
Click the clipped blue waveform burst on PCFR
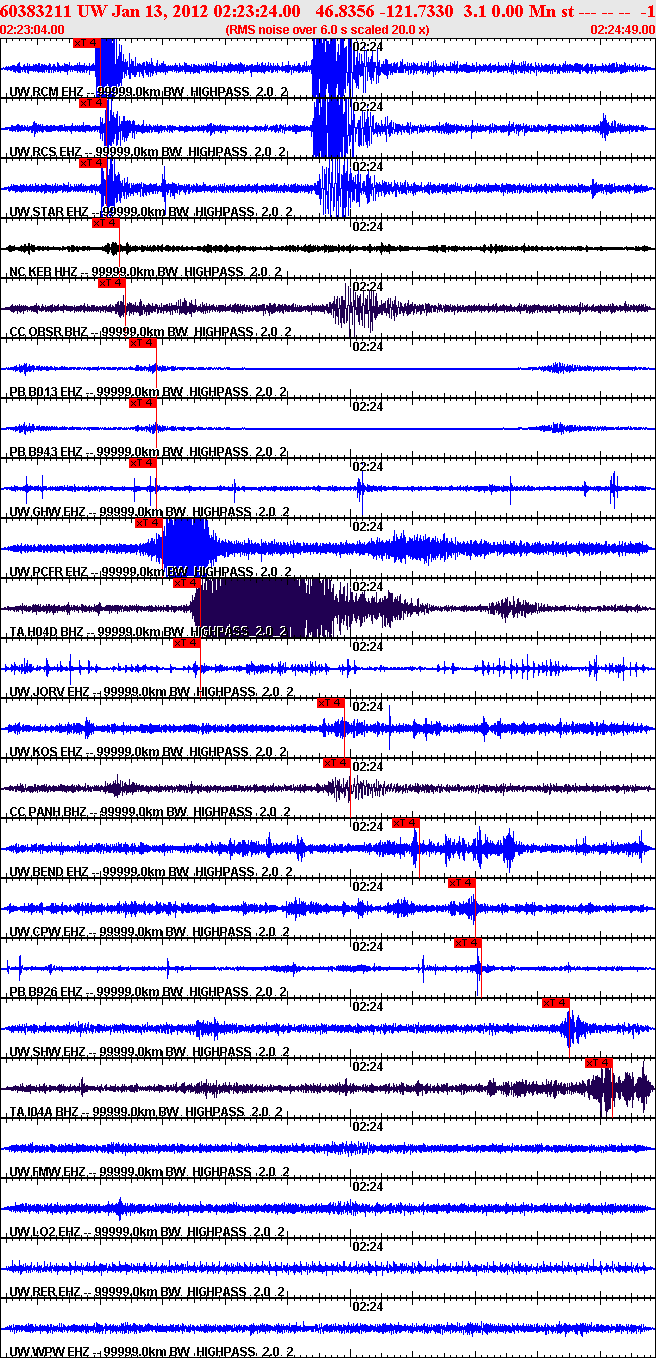coord(186,546)
